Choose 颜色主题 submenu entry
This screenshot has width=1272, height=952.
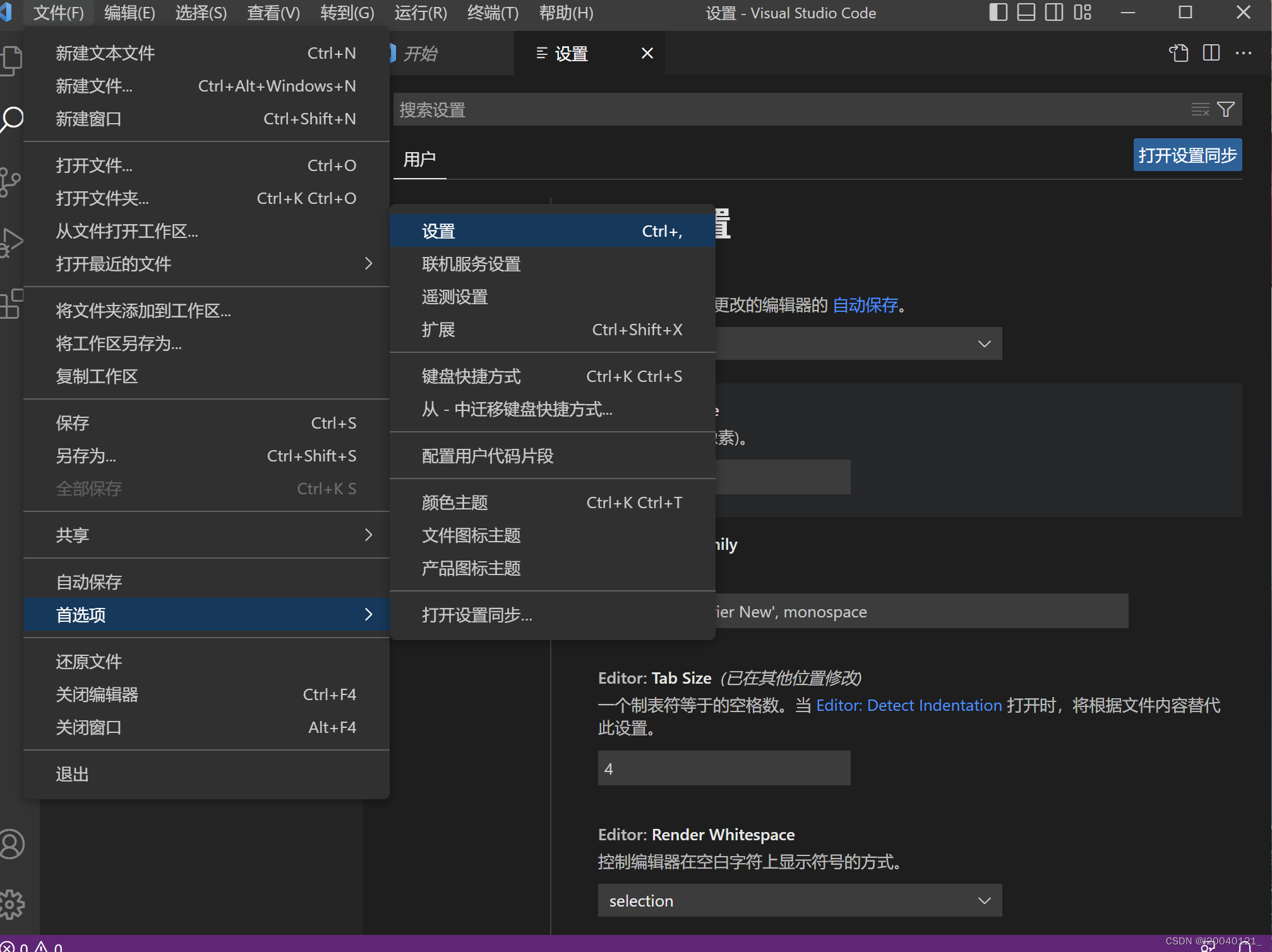pyautogui.click(x=552, y=503)
